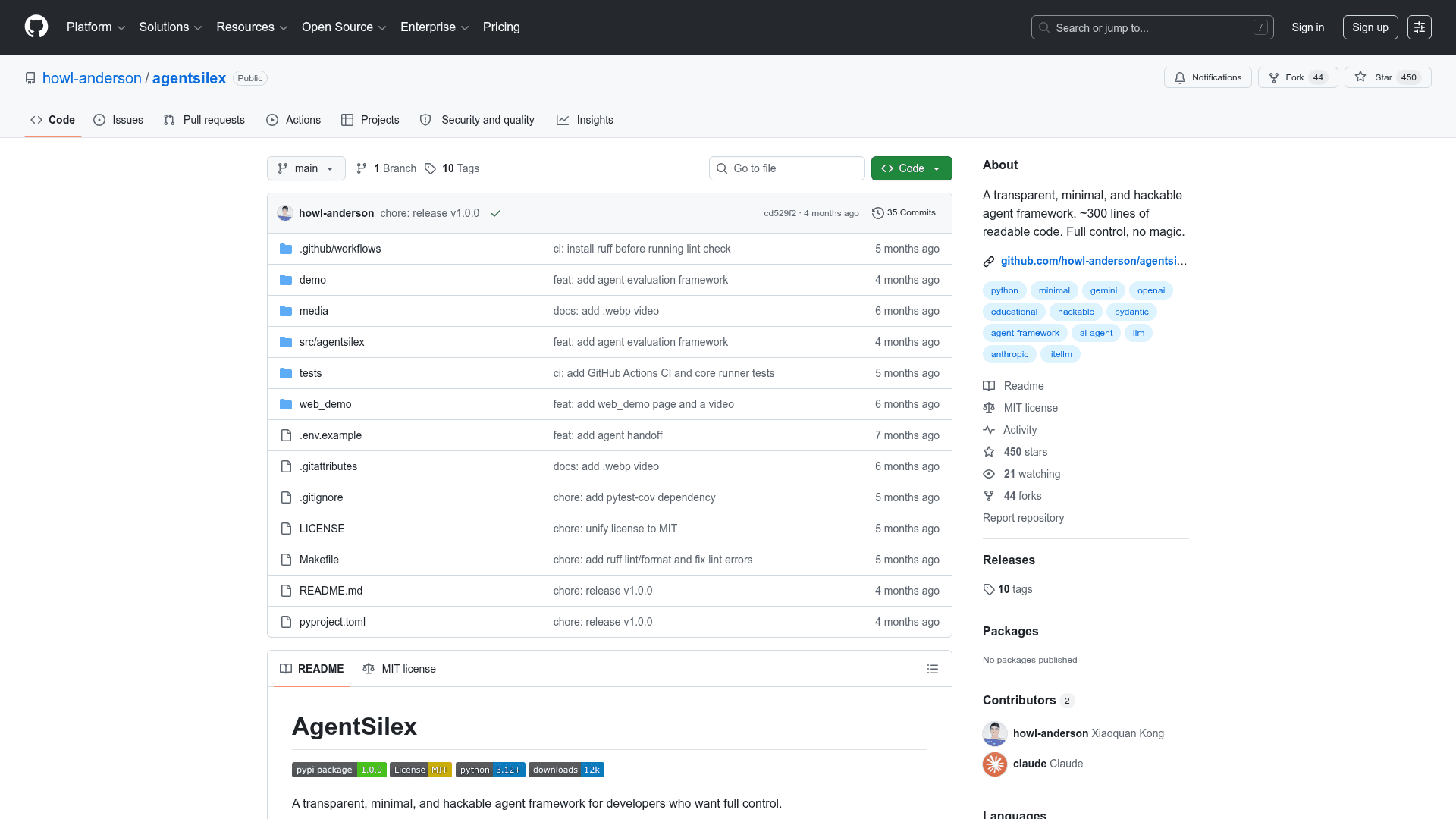Open the 1 Branch link

tap(387, 168)
